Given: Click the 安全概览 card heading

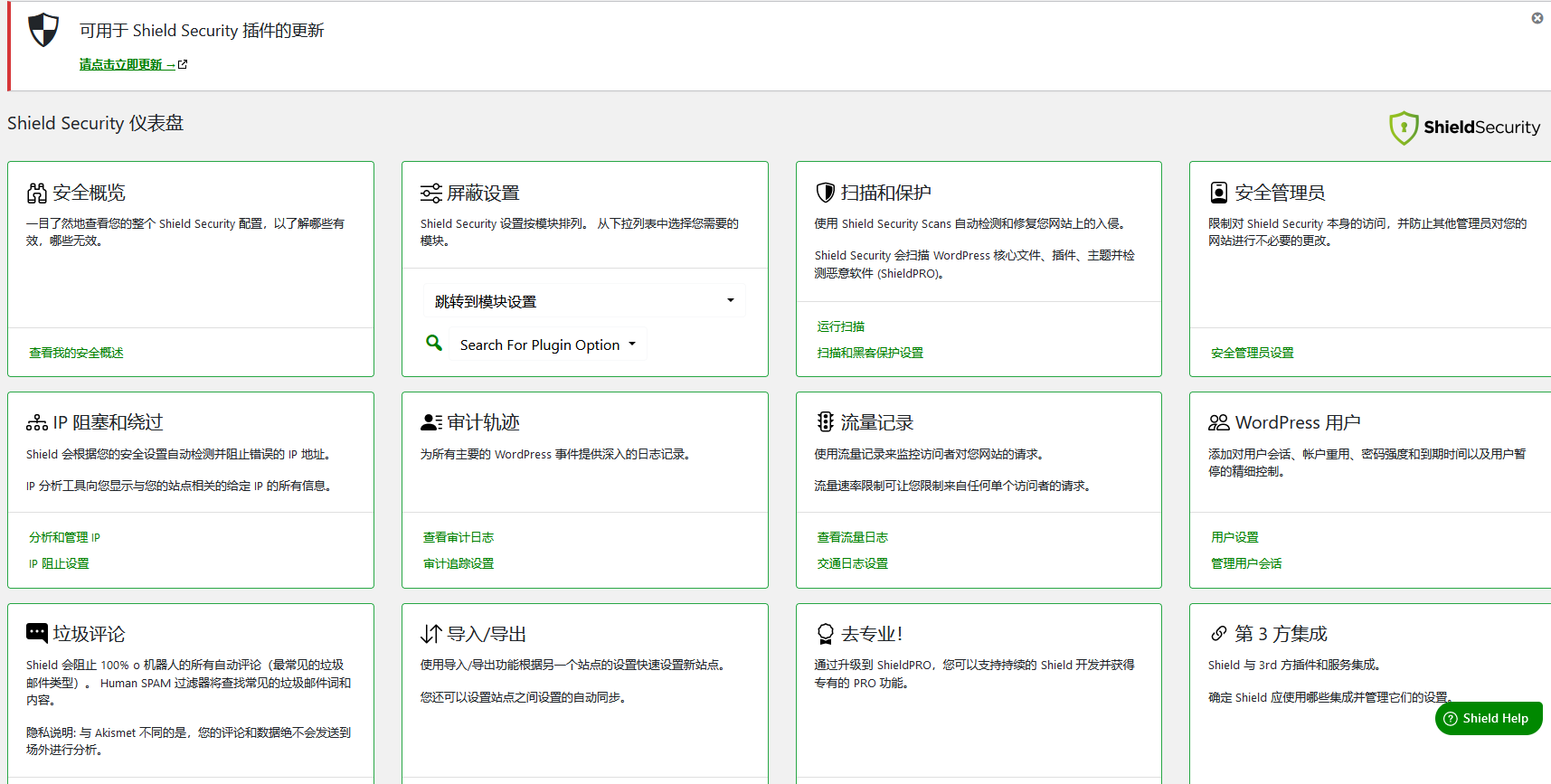Looking at the screenshot, I should click(x=89, y=193).
